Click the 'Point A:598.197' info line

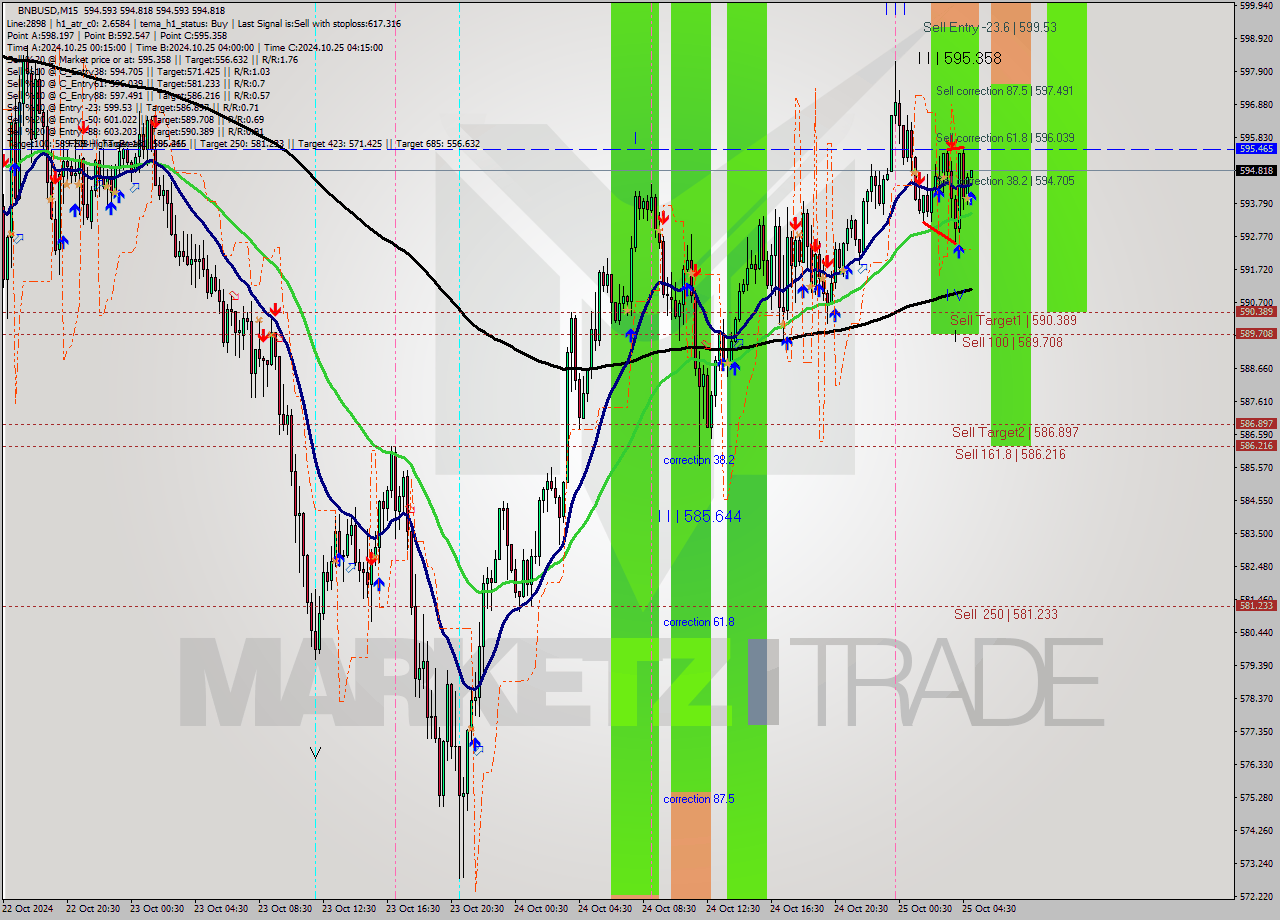pos(117,35)
